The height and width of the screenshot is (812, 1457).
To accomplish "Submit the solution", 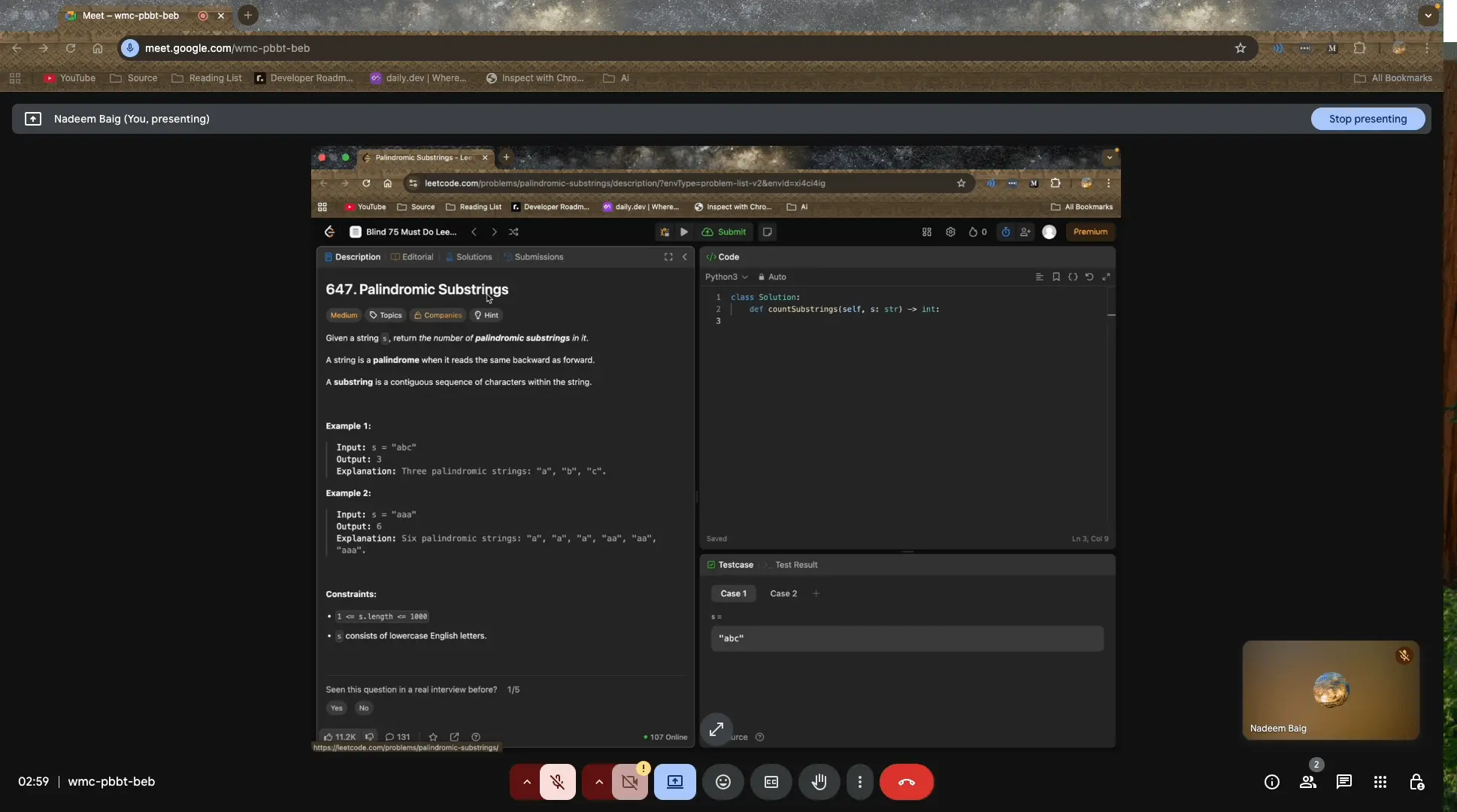I will coord(724,232).
